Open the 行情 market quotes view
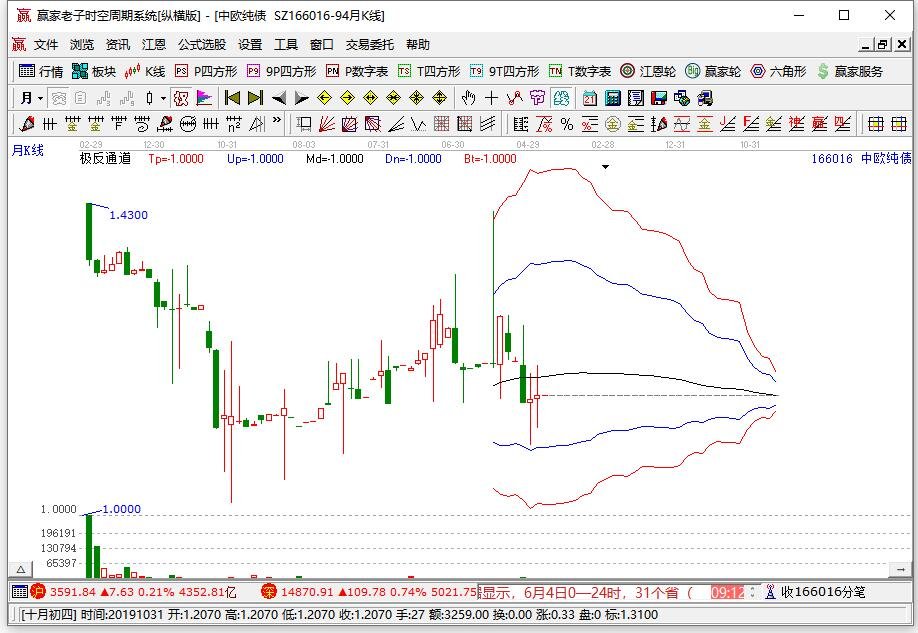Image resolution: width=918 pixels, height=633 pixels. (41, 71)
